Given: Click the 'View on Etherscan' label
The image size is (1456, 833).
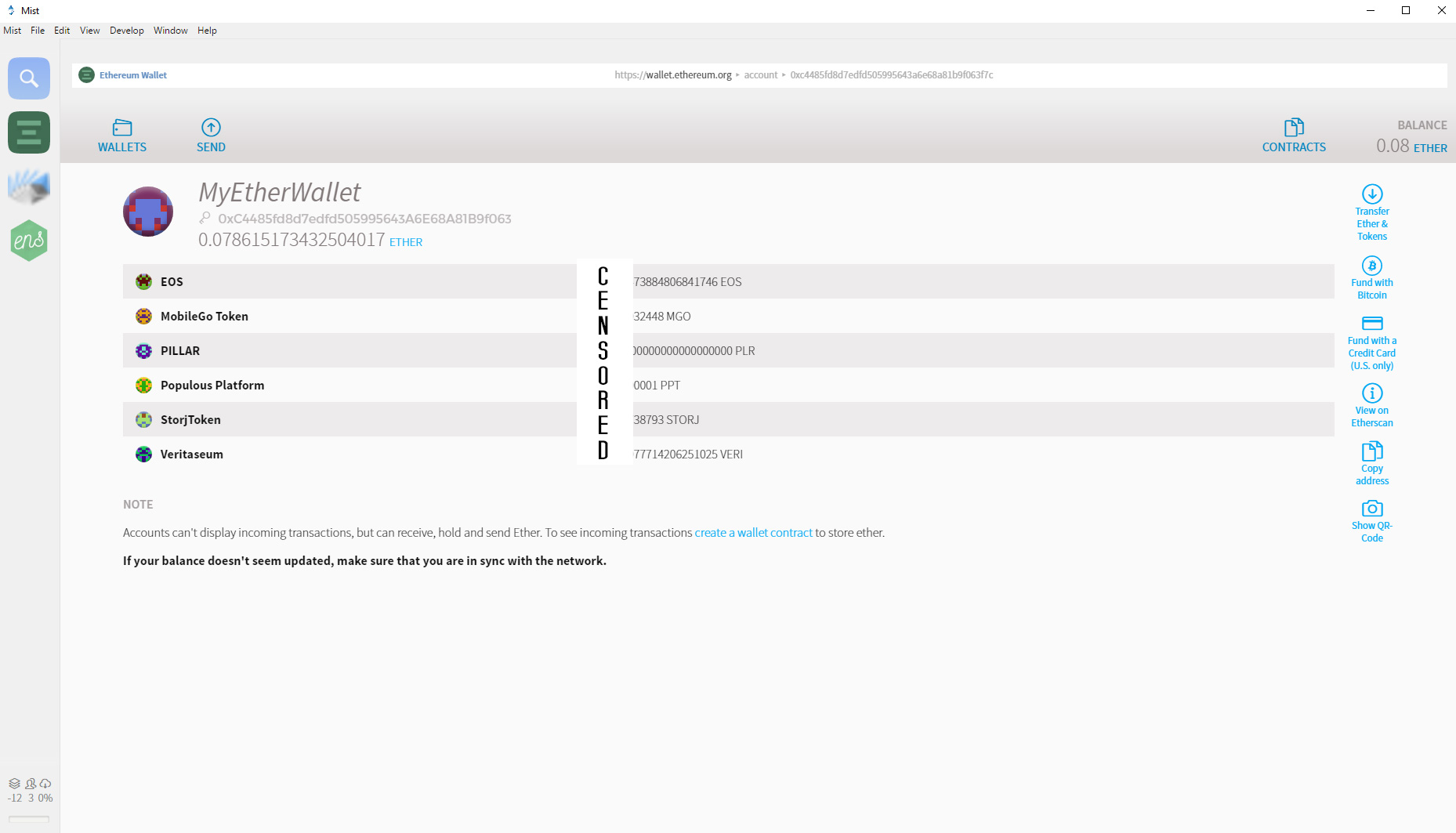Looking at the screenshot, I should 1372,417.
